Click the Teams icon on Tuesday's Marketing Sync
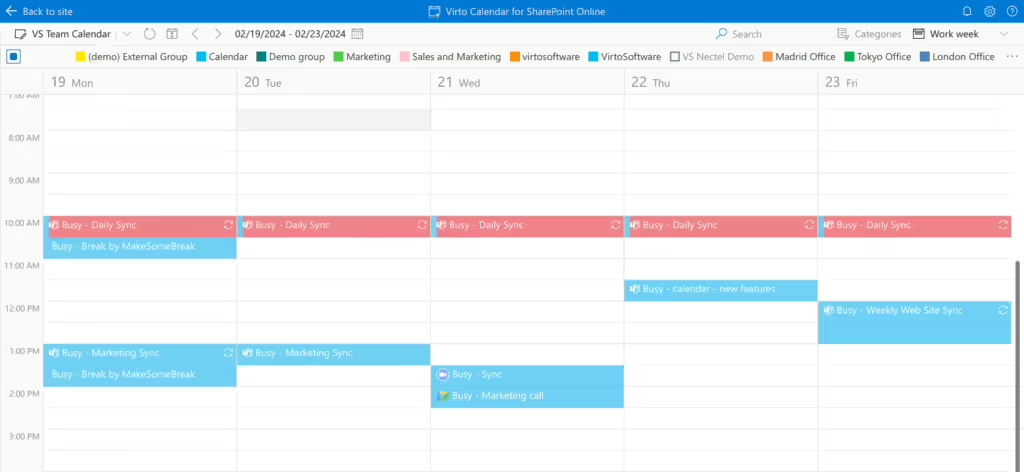The width and height of the screenshot is (1024, 472). [248, 353]
